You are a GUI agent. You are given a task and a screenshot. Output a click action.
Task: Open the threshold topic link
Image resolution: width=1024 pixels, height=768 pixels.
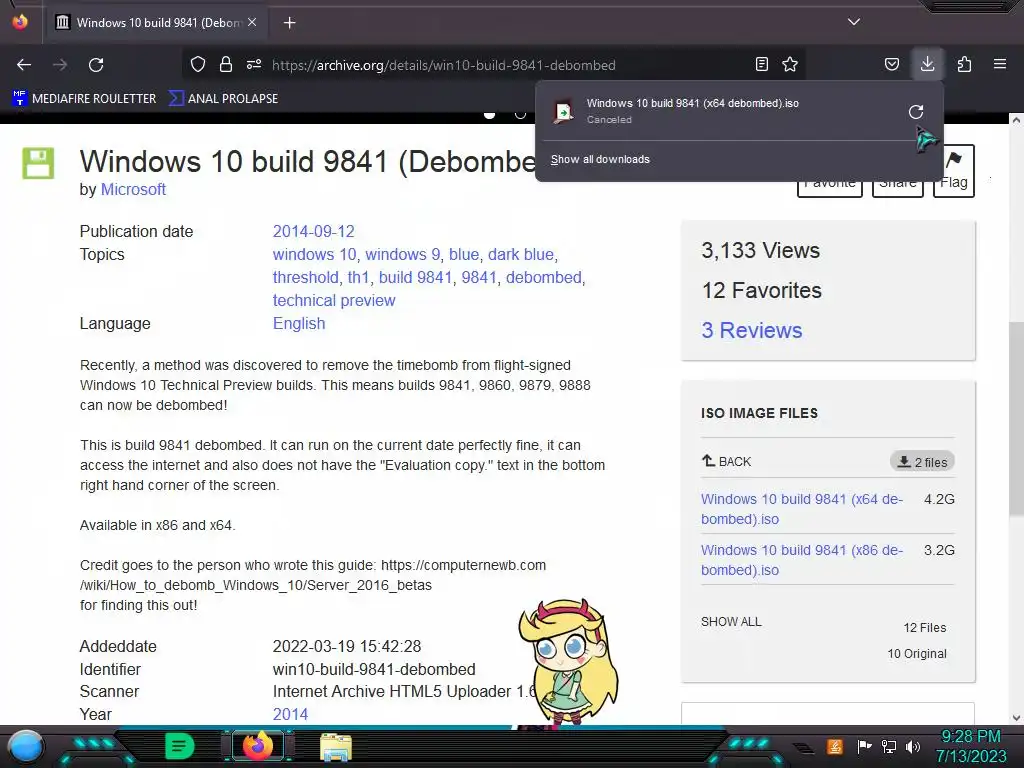point(306,278)
